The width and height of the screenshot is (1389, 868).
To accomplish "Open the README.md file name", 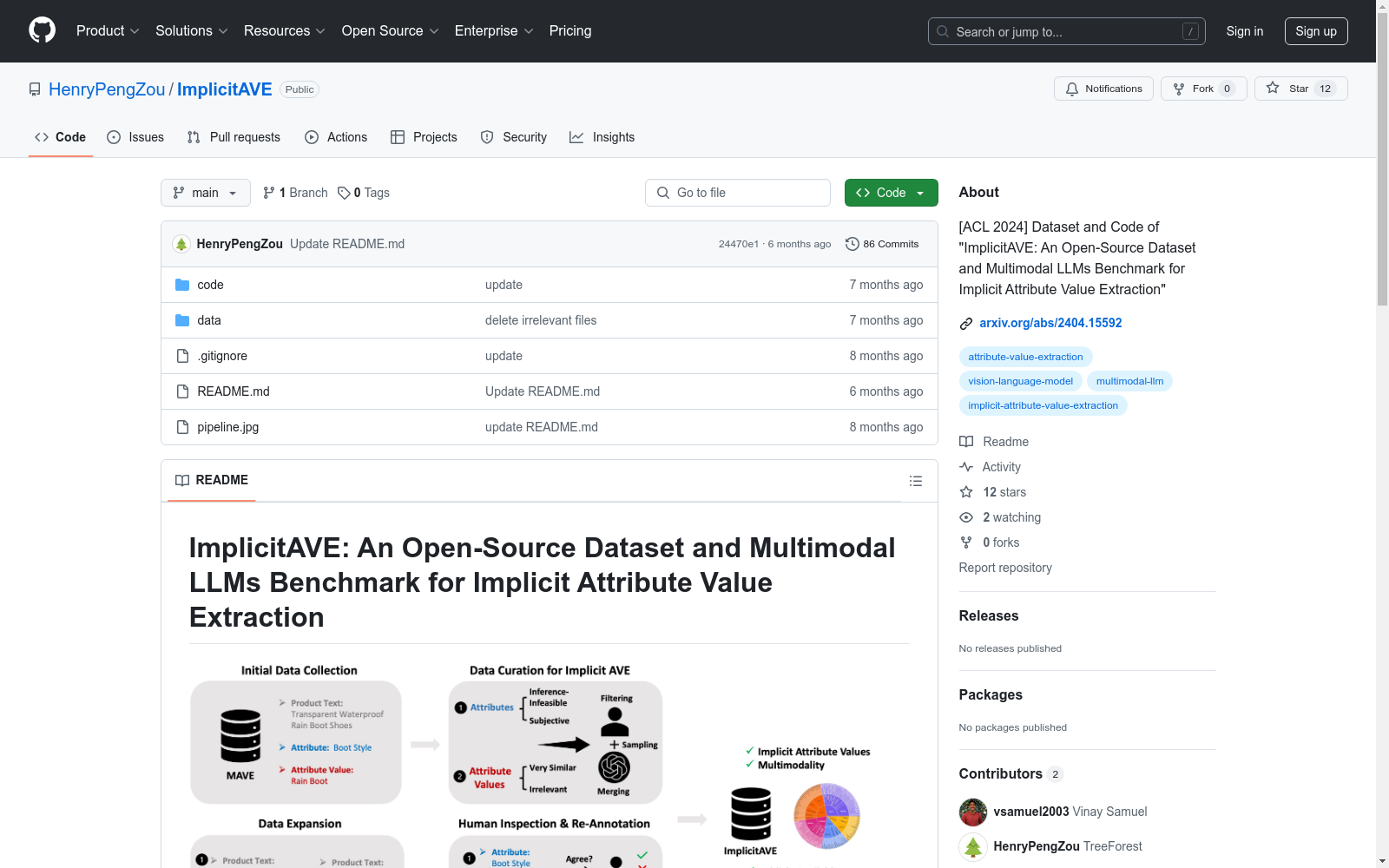I will click(x=234, y=391).
